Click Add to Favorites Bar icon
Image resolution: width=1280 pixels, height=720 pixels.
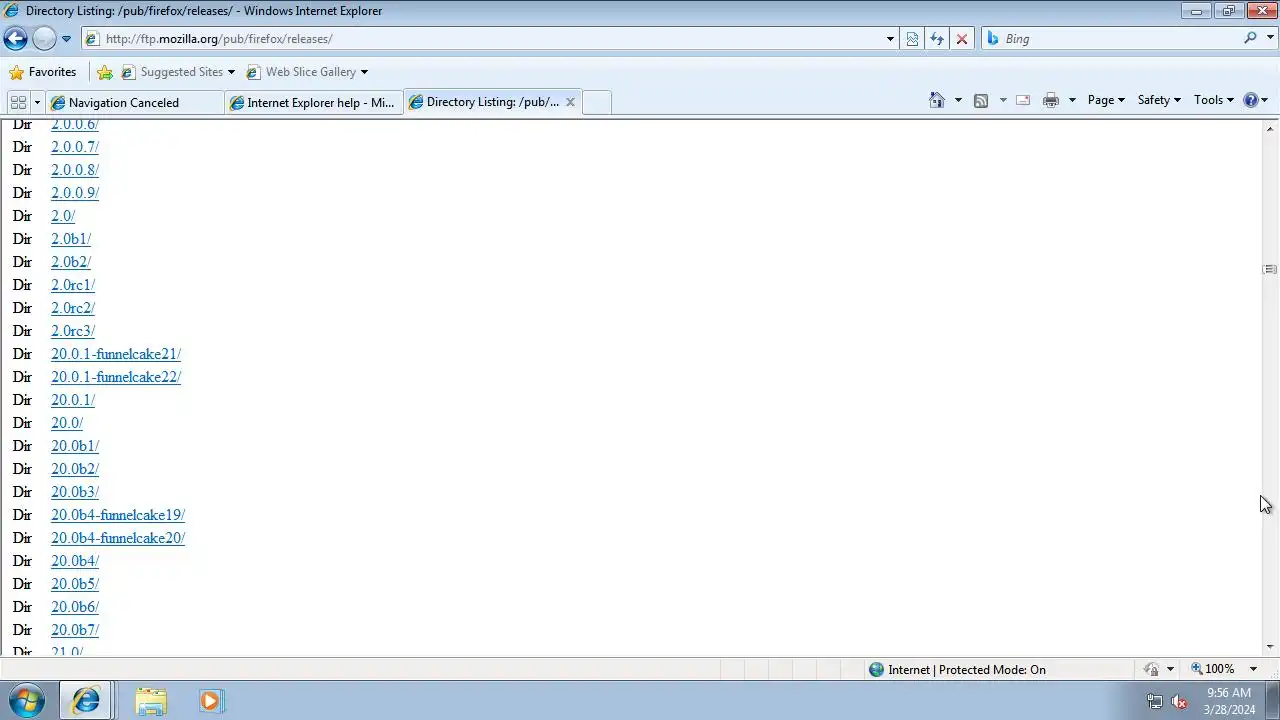105,72
